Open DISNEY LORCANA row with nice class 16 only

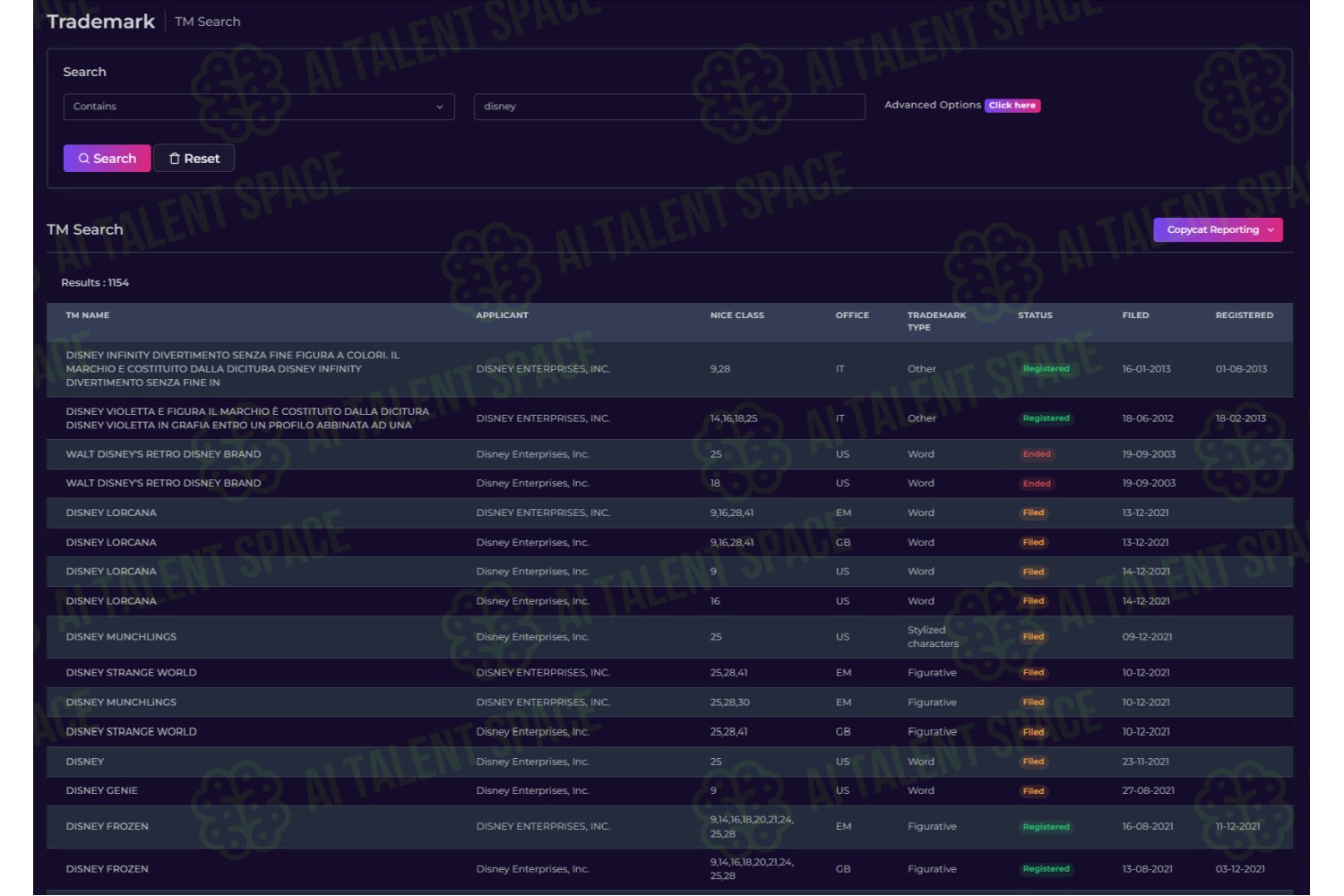pyautogui.click(x=669, y=601)
